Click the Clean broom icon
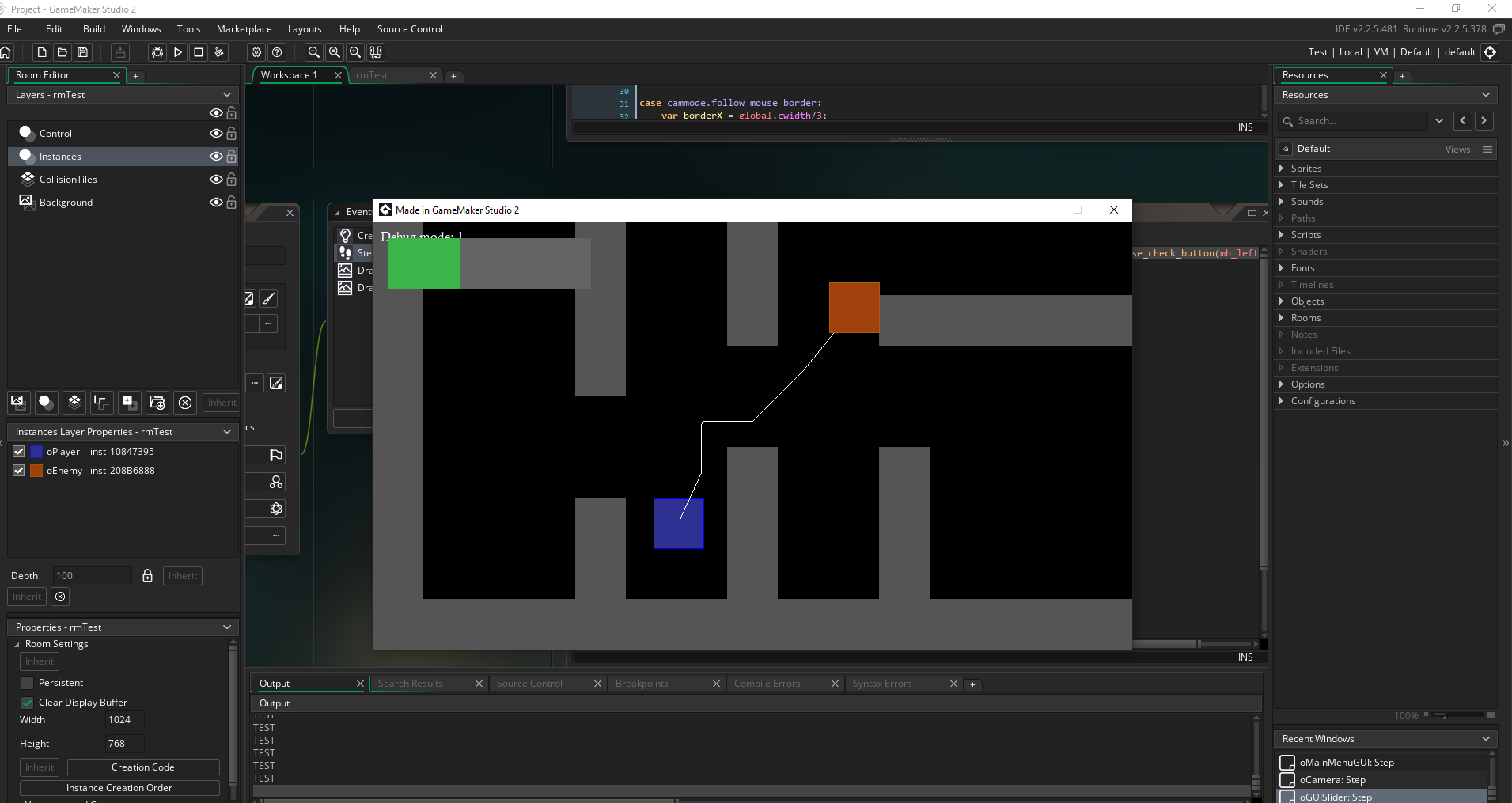The width and height of the screenshot is (1512, 803). pos(219,52)
